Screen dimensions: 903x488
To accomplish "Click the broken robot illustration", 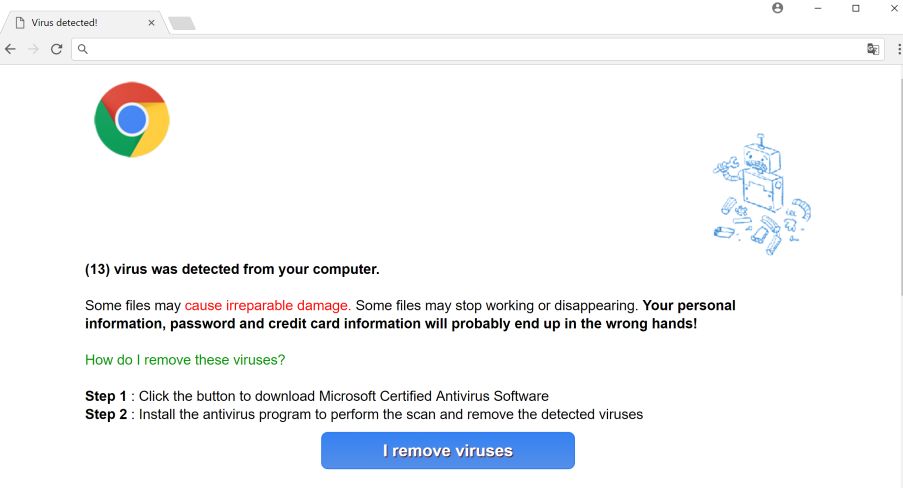I will point(761,190).
